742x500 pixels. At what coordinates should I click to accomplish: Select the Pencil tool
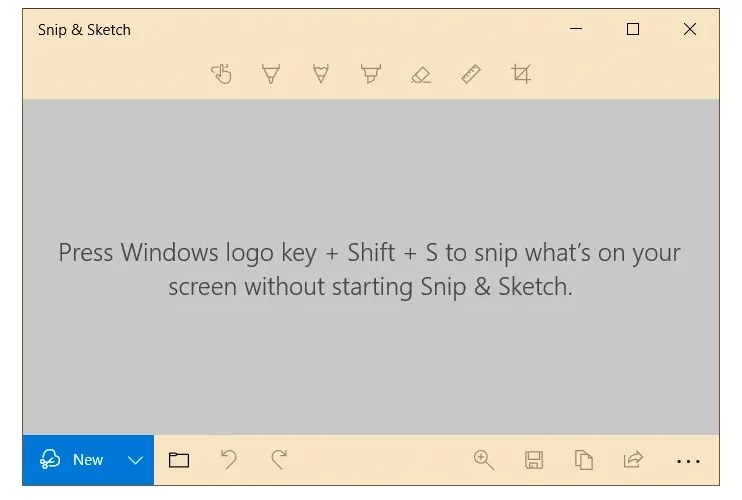(x=321, y=74)
